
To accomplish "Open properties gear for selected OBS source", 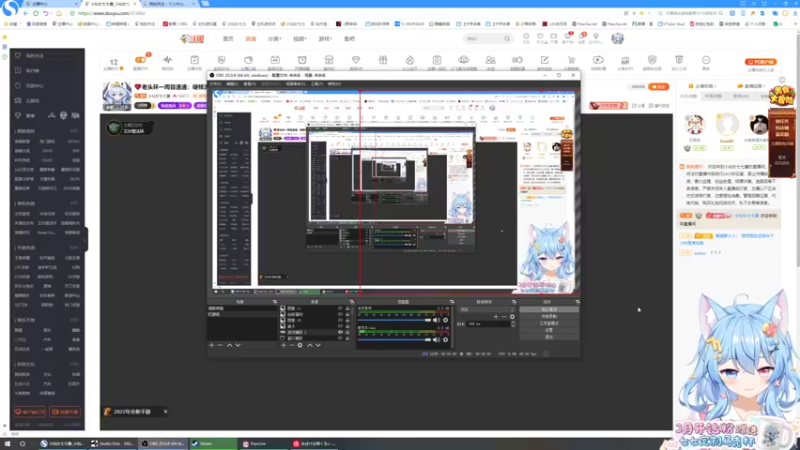I will 300,345.
